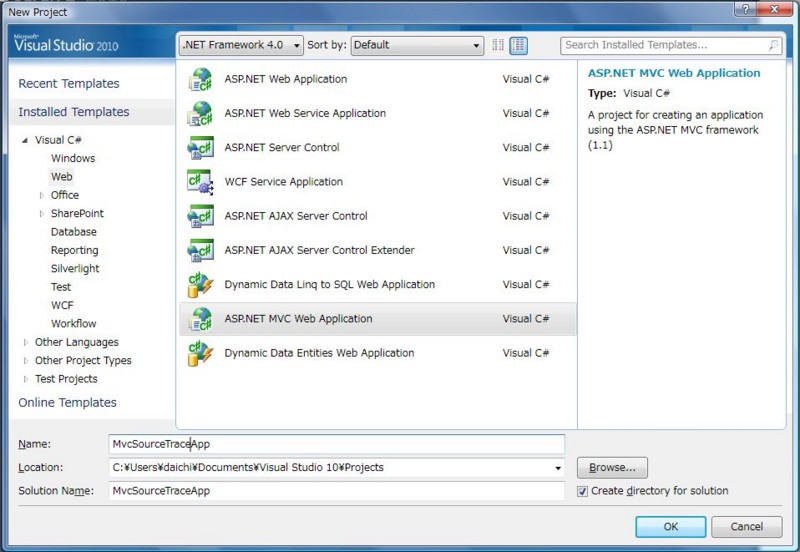This screenshot has width=800, height=552.
Task: Open Recent Templates section
Action: pos(69,84)
